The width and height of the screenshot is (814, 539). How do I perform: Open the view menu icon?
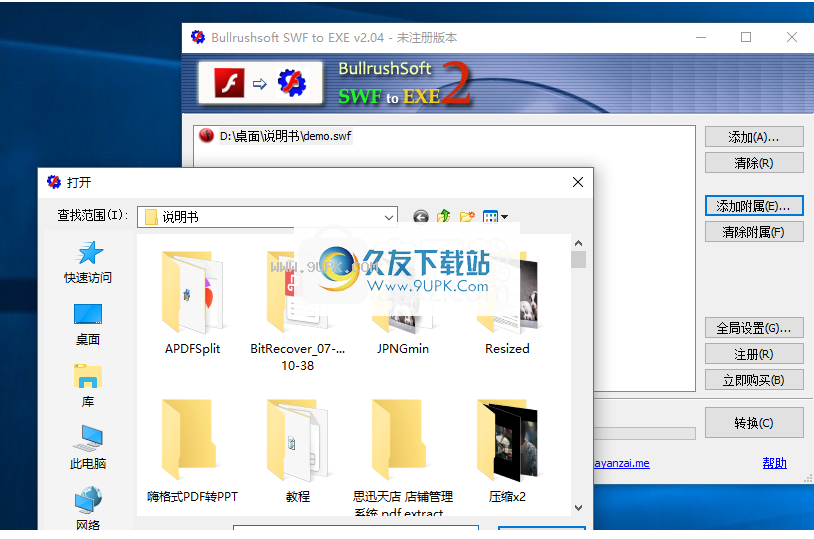(x=495, y=217)
